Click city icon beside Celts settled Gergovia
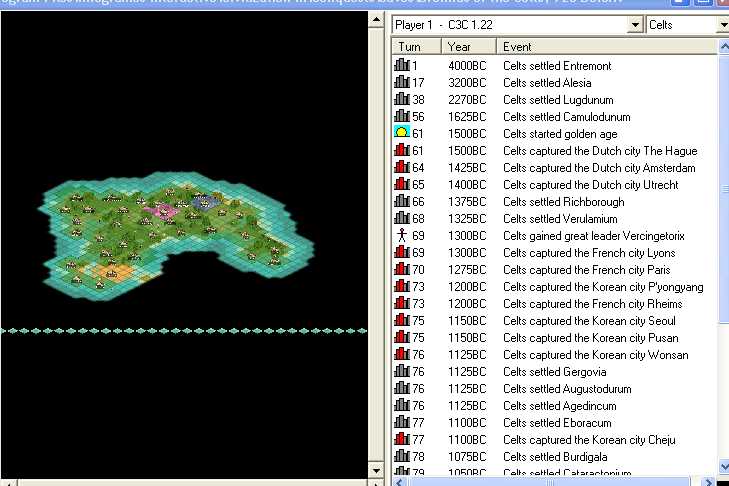 (402, 371)
